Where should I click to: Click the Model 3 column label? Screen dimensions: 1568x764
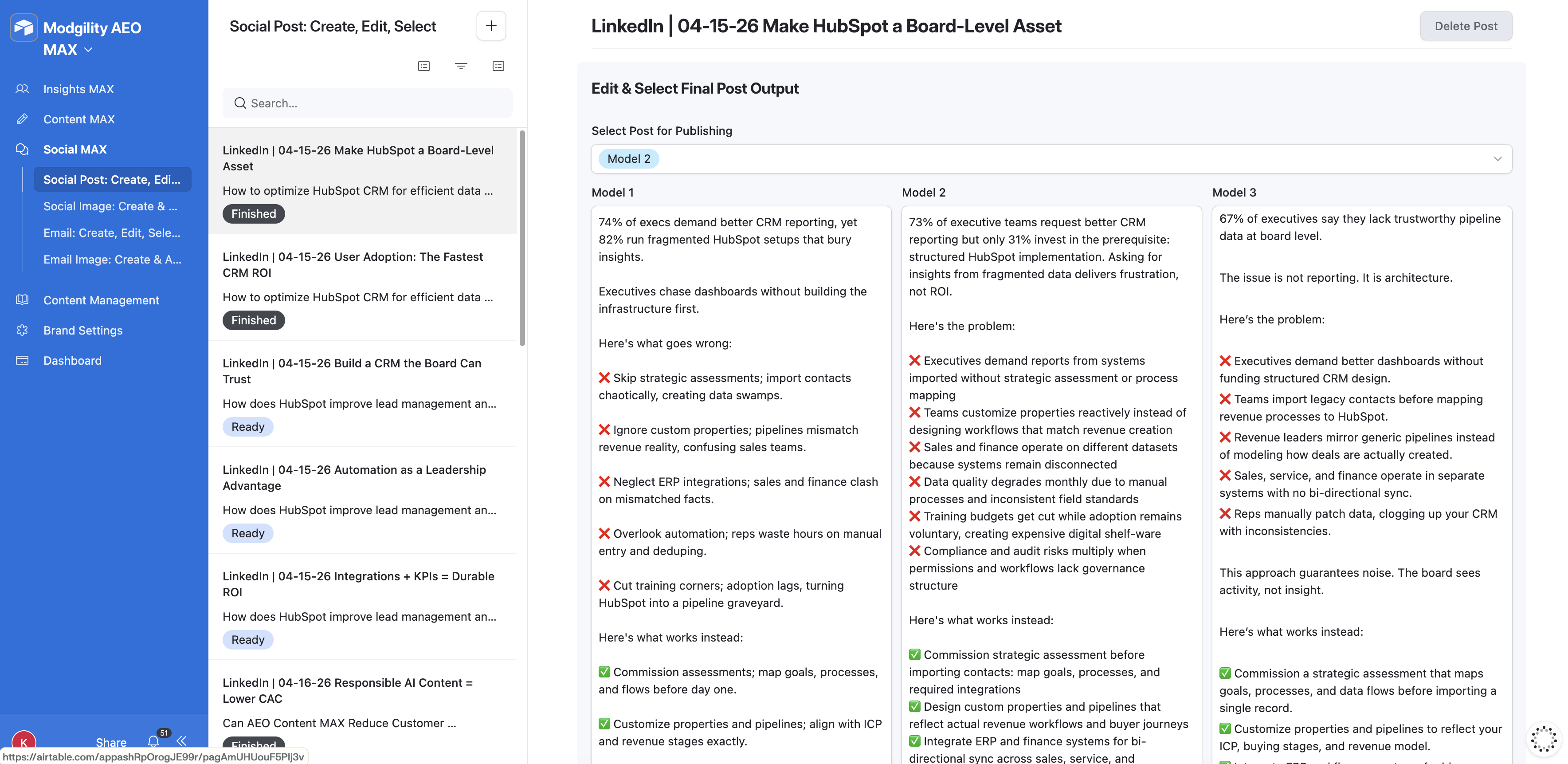point(1235,193)
